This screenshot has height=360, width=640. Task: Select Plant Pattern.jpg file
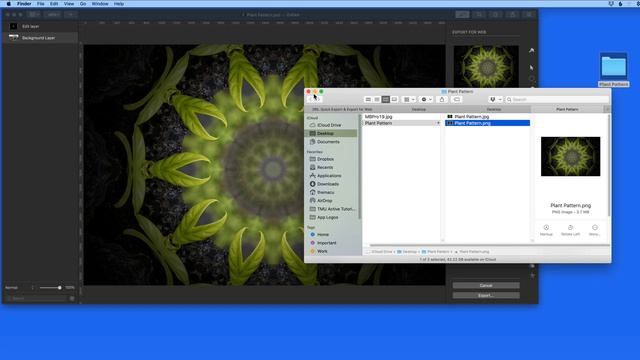point(471,117)
